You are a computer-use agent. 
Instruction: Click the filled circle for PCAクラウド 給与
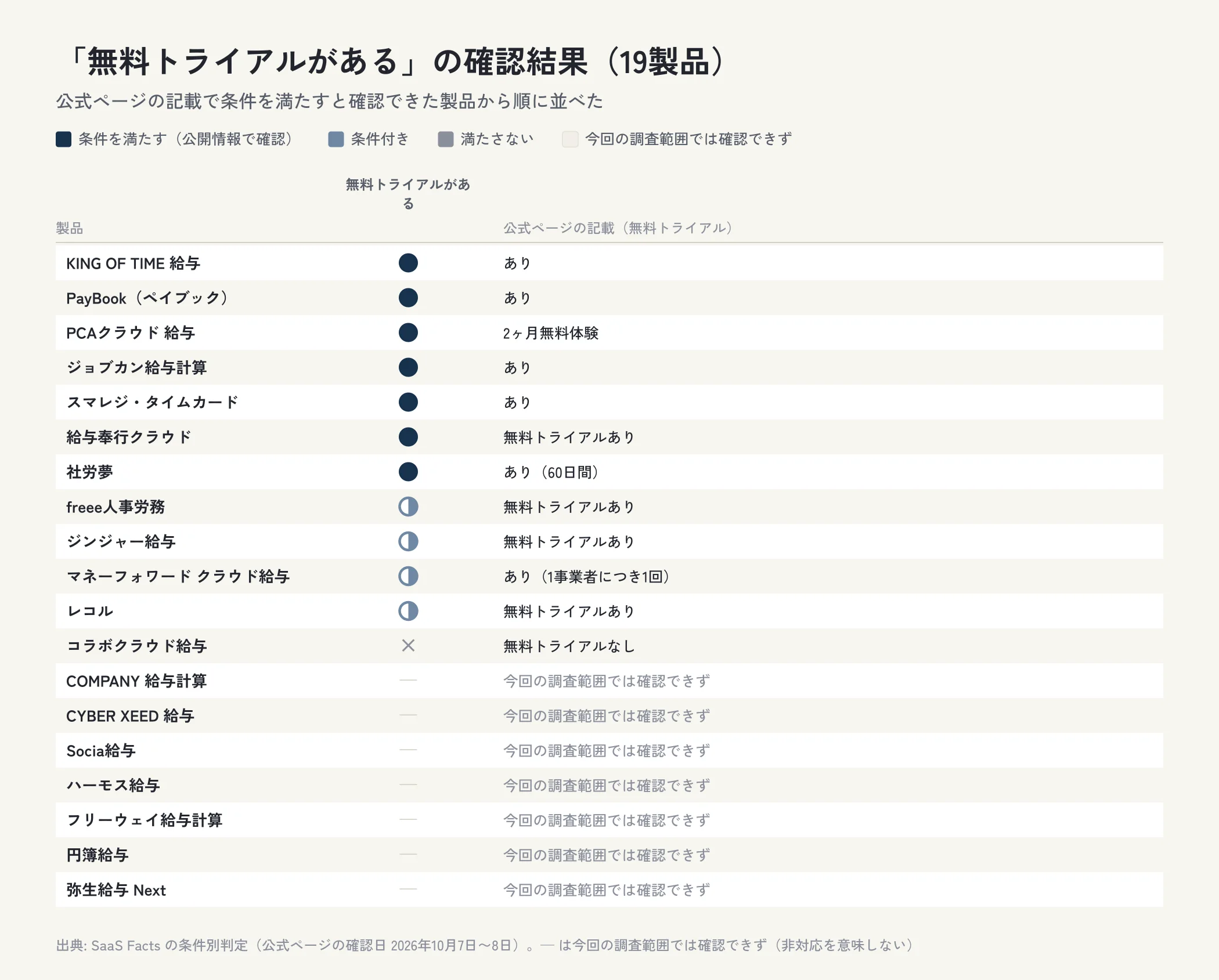[x=408, y=332]
